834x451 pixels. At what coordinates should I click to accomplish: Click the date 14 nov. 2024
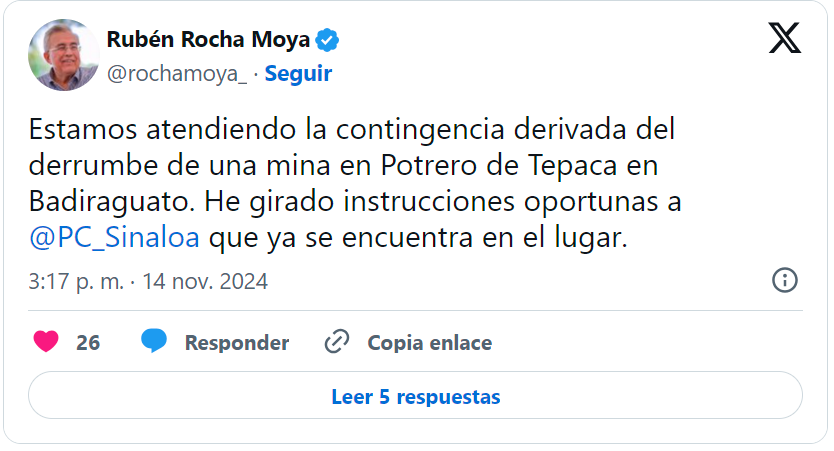click(205, 282)
